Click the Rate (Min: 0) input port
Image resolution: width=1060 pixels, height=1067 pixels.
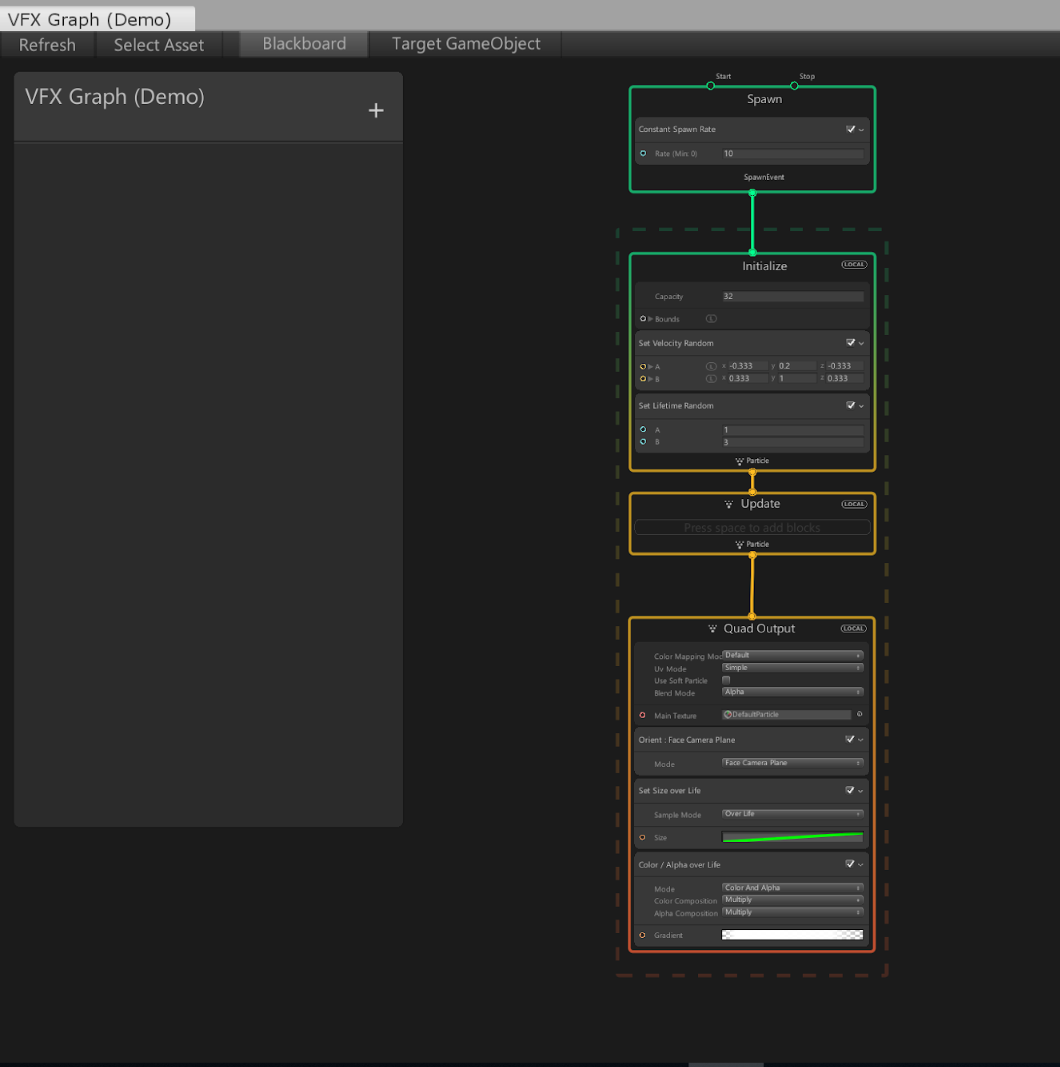tap(643, 154)
